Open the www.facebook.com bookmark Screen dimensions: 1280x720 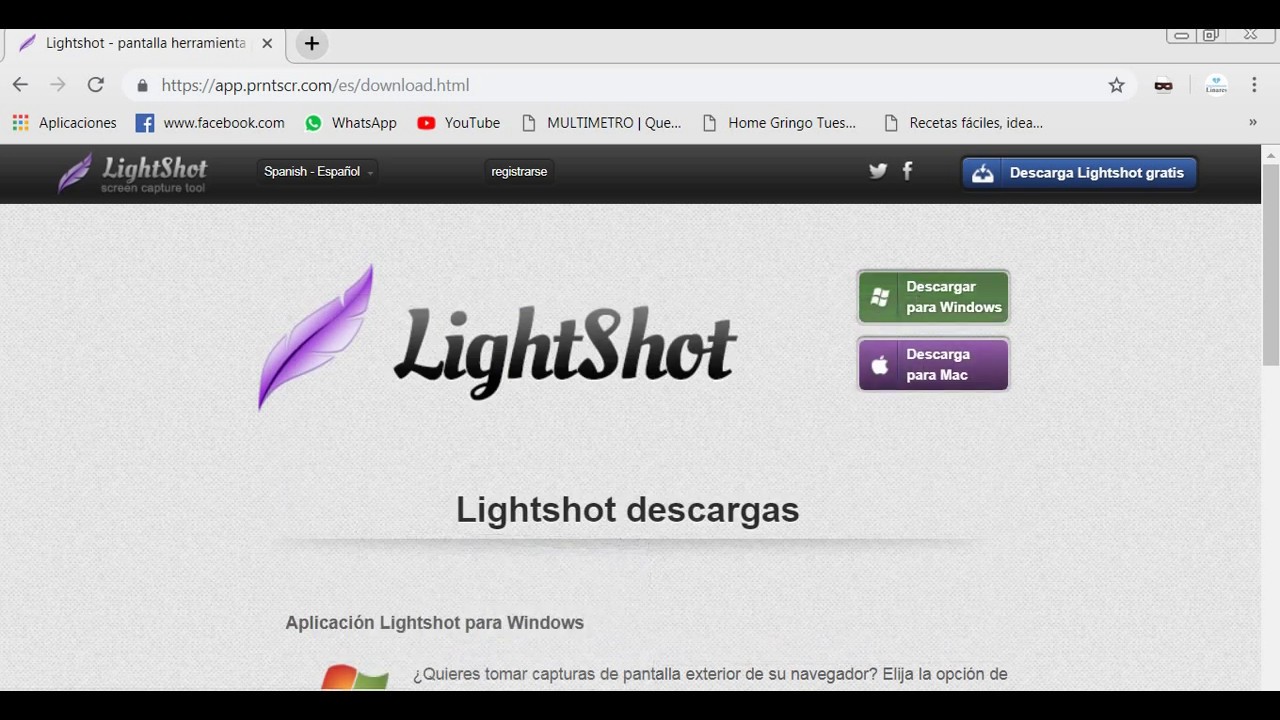pos(210,123)
